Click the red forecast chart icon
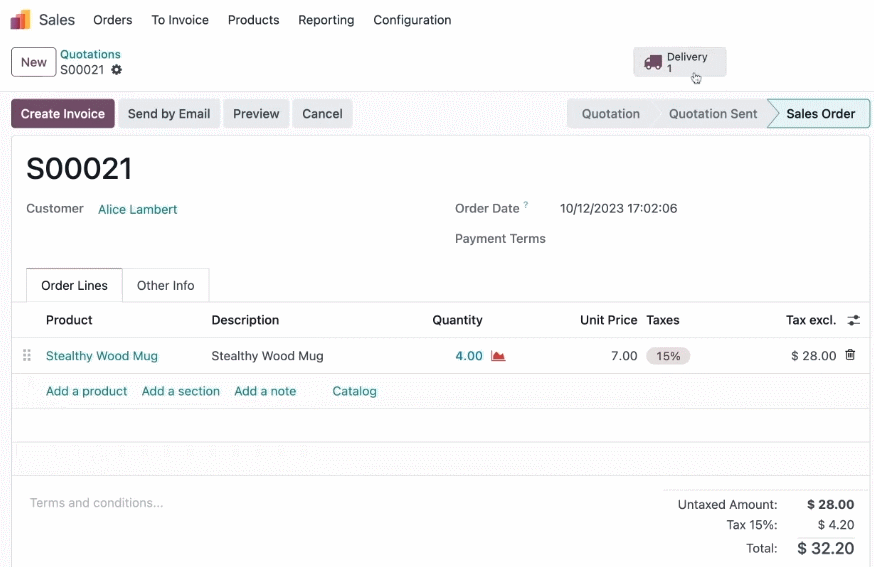Screen dimensions: 874x567 (498, 356)
